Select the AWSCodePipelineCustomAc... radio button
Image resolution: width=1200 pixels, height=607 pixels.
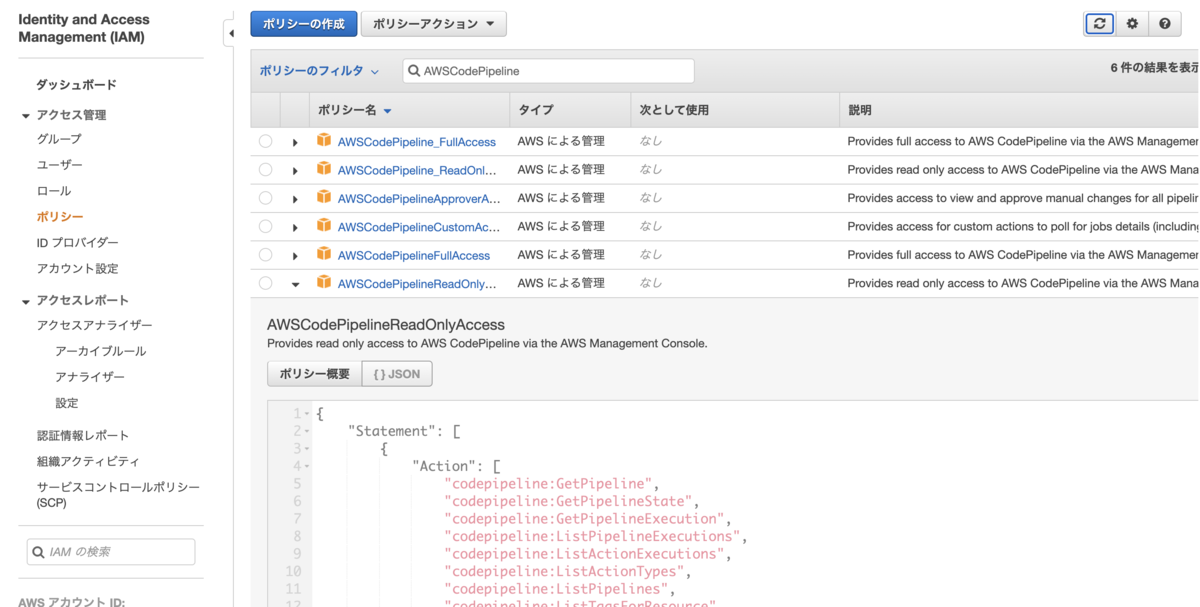(265, 227)
